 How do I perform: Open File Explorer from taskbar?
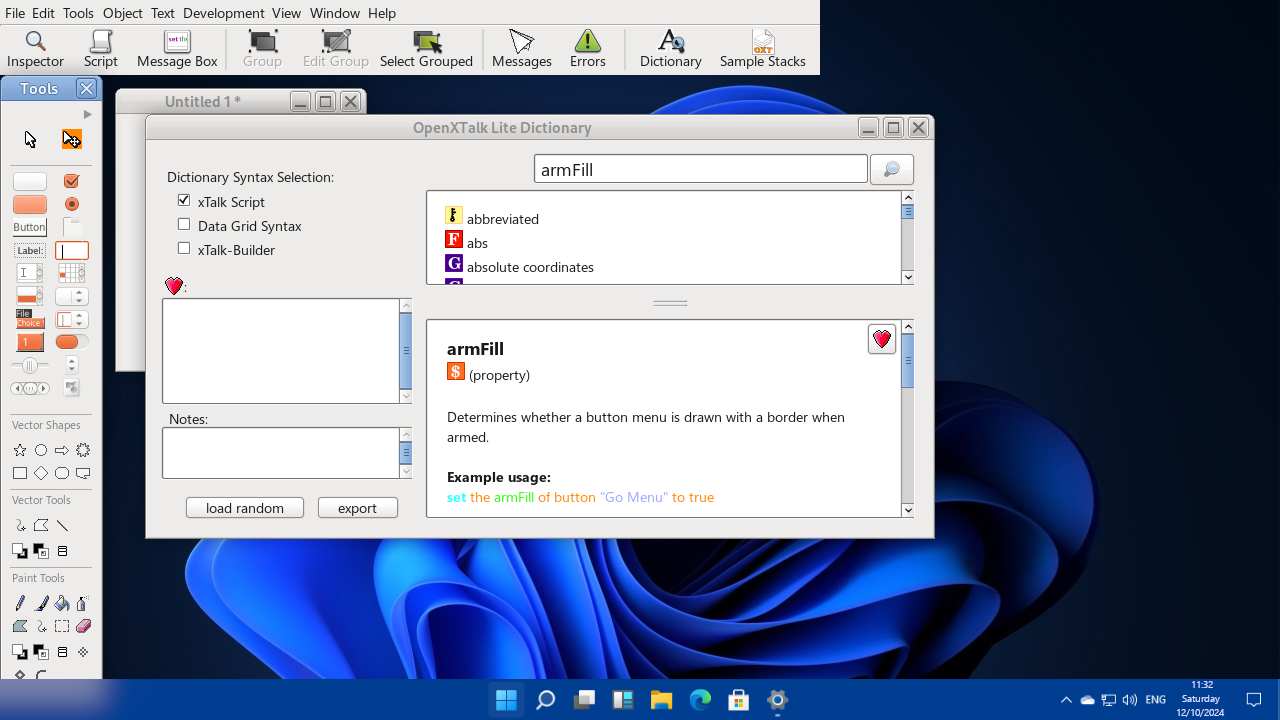click(x=661, y=699)
